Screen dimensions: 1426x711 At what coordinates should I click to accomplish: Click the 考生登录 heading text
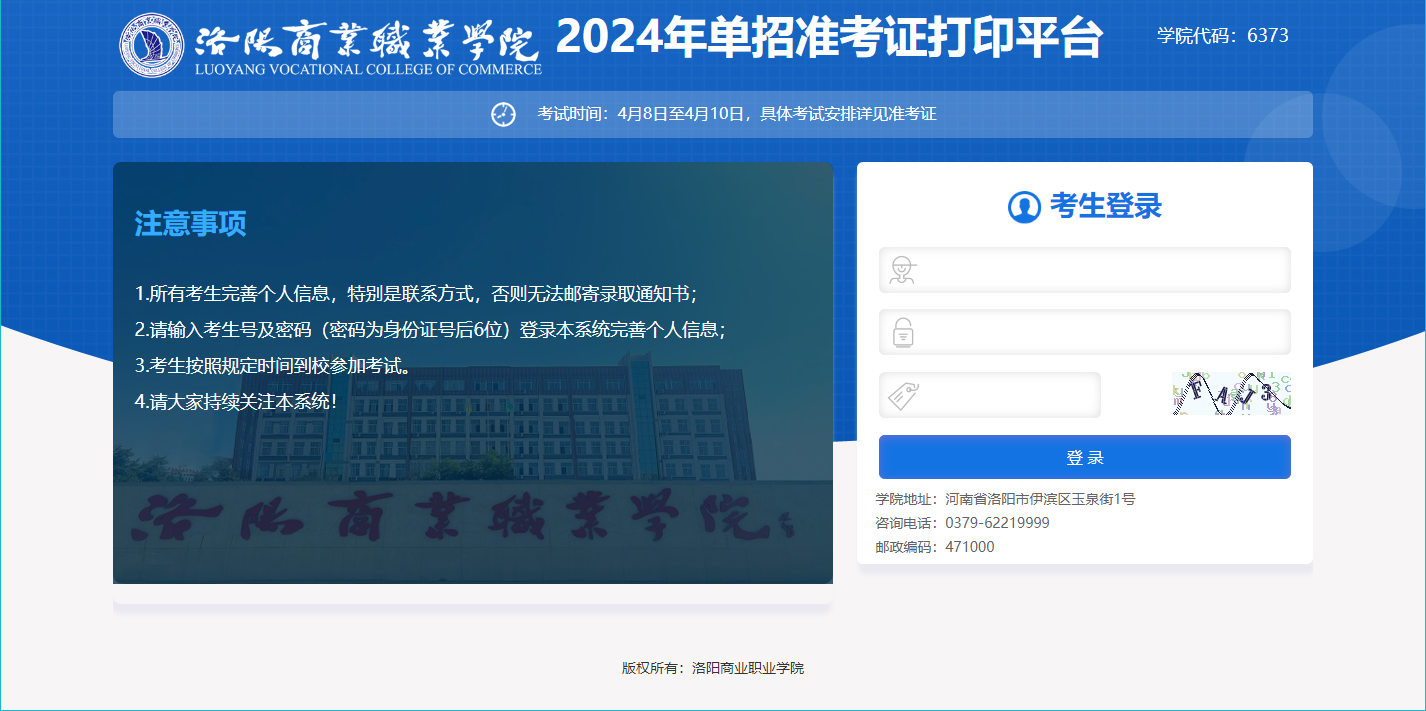coord(1105,207)
